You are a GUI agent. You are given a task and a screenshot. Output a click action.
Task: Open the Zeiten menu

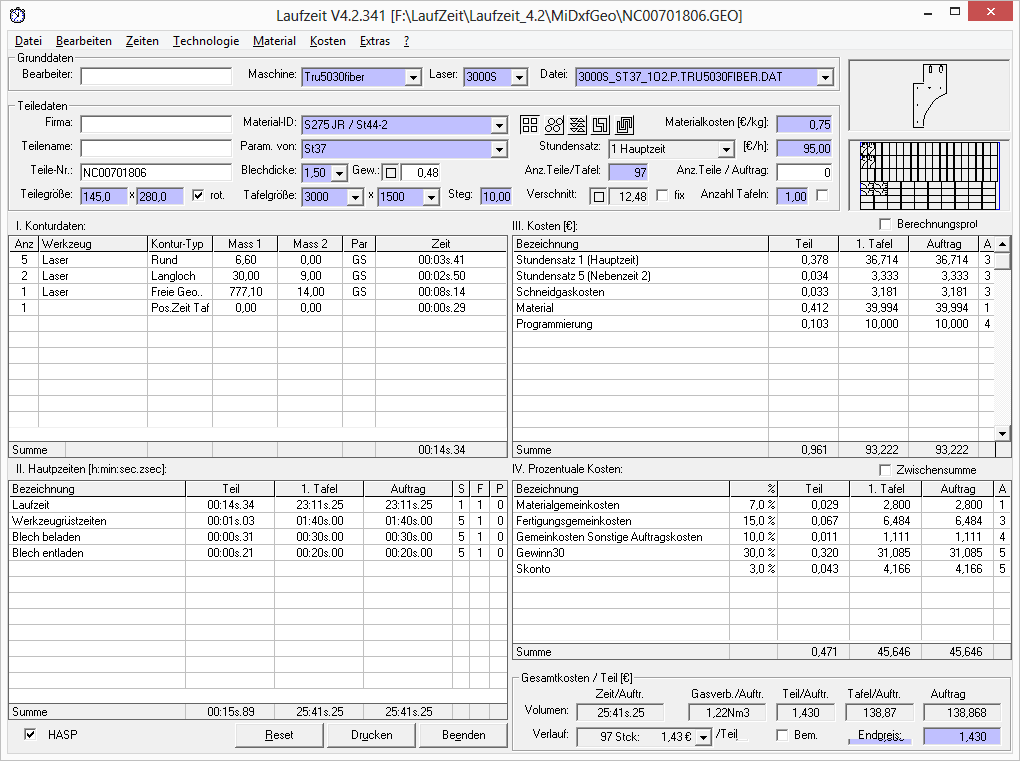(x=142, y=41)
